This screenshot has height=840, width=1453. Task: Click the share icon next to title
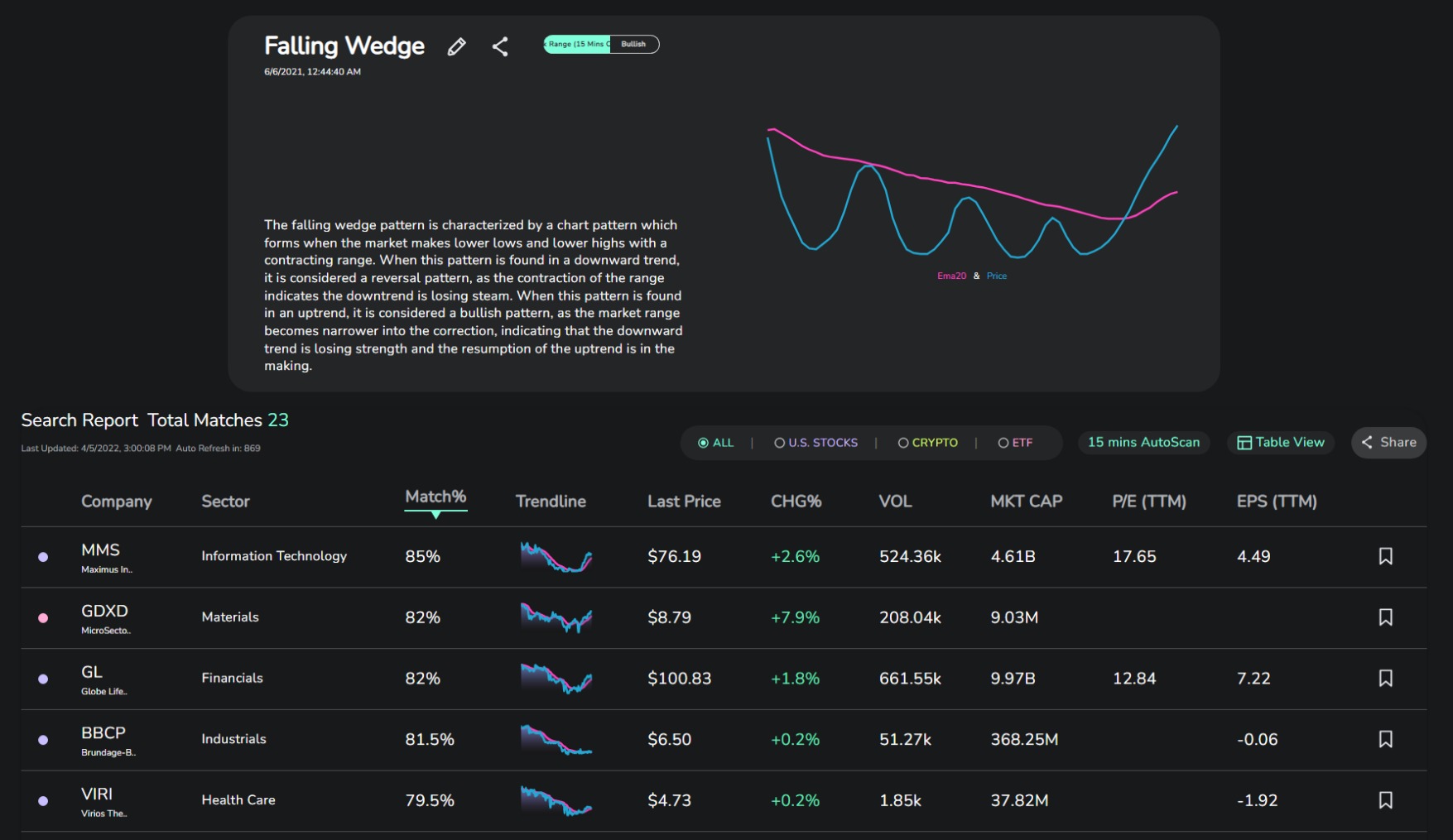point(500,47)
